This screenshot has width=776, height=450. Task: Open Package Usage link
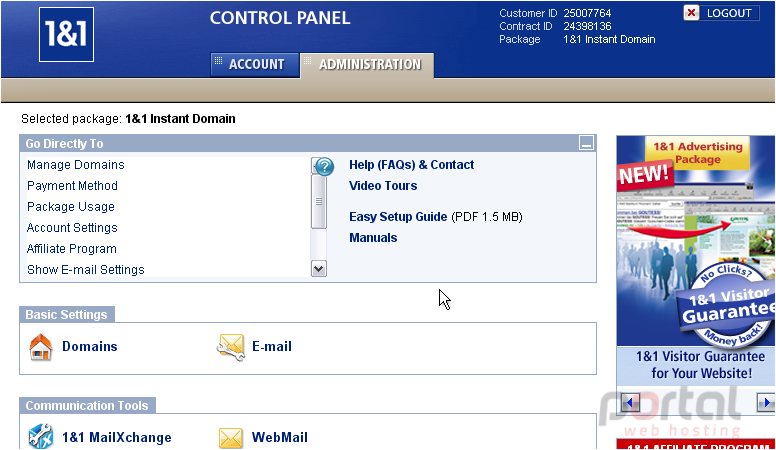pos(71,207)
